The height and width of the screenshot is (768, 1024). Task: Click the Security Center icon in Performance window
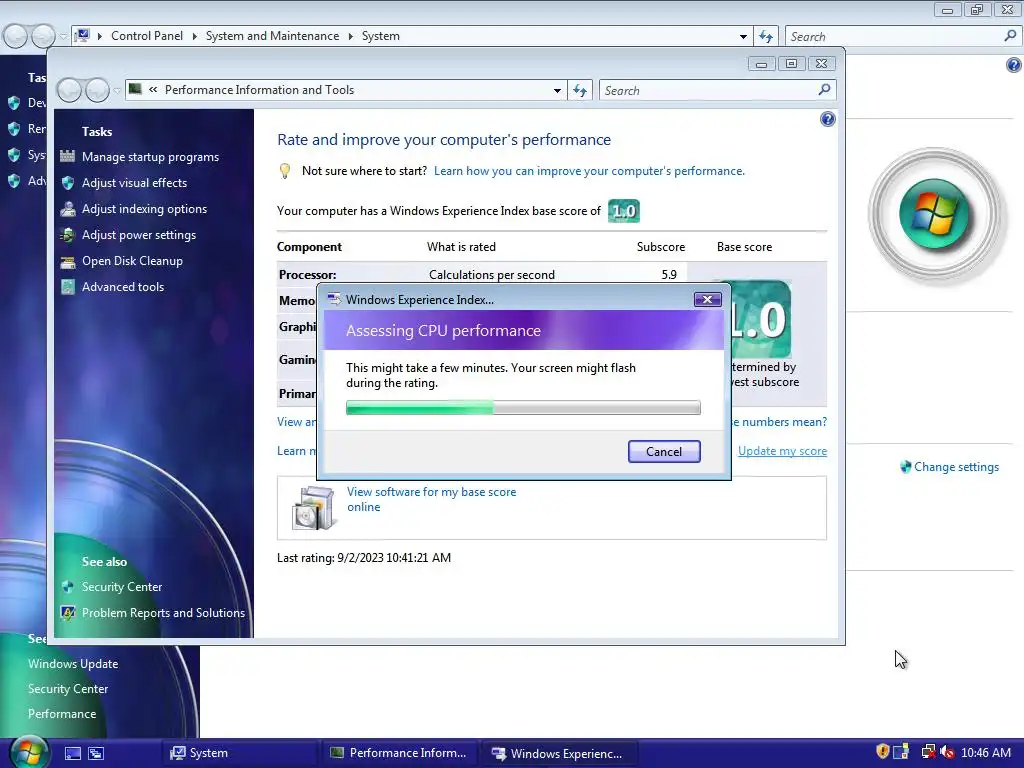(67, 586)
